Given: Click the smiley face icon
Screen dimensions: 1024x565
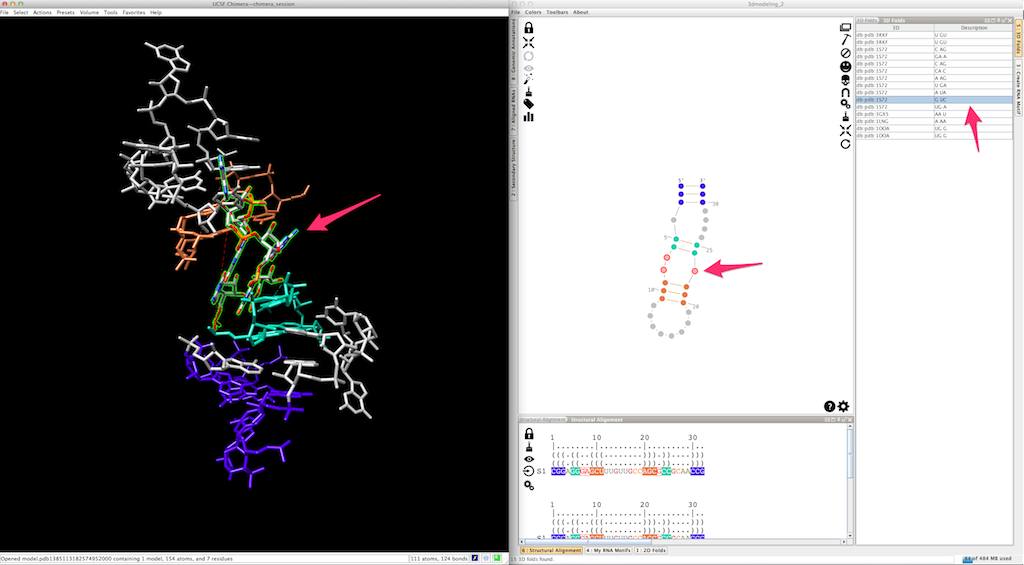Looking at the screenshot, I should click(x=845, y=67).
